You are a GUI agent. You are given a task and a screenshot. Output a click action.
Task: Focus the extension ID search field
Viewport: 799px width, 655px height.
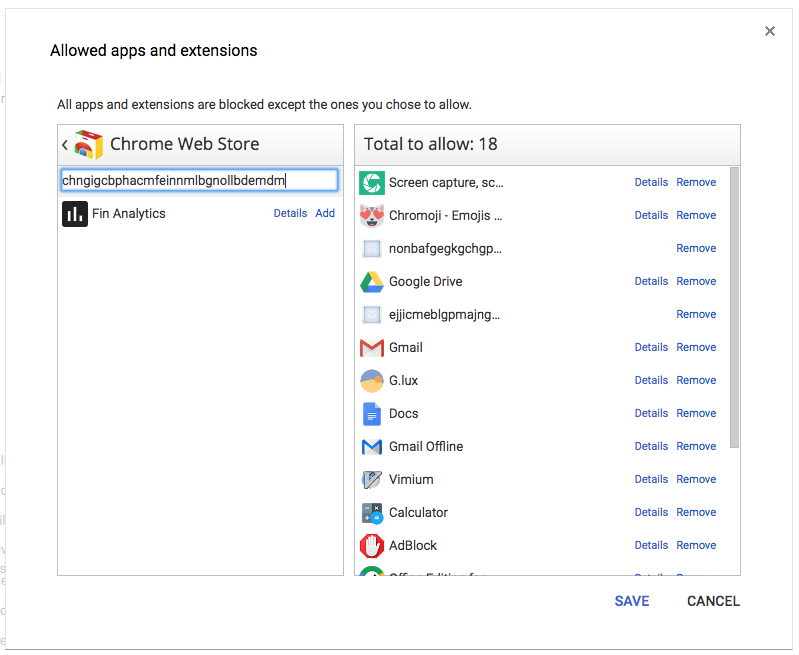click(x=199, y=180)
